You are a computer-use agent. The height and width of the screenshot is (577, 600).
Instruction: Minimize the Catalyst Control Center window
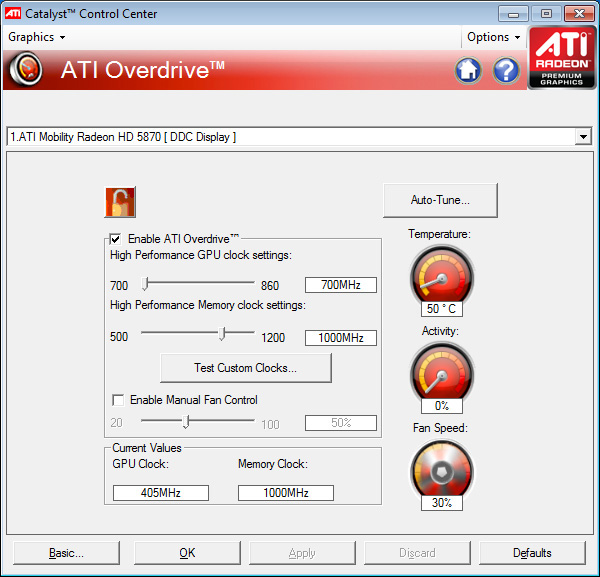tap(514, 14)
